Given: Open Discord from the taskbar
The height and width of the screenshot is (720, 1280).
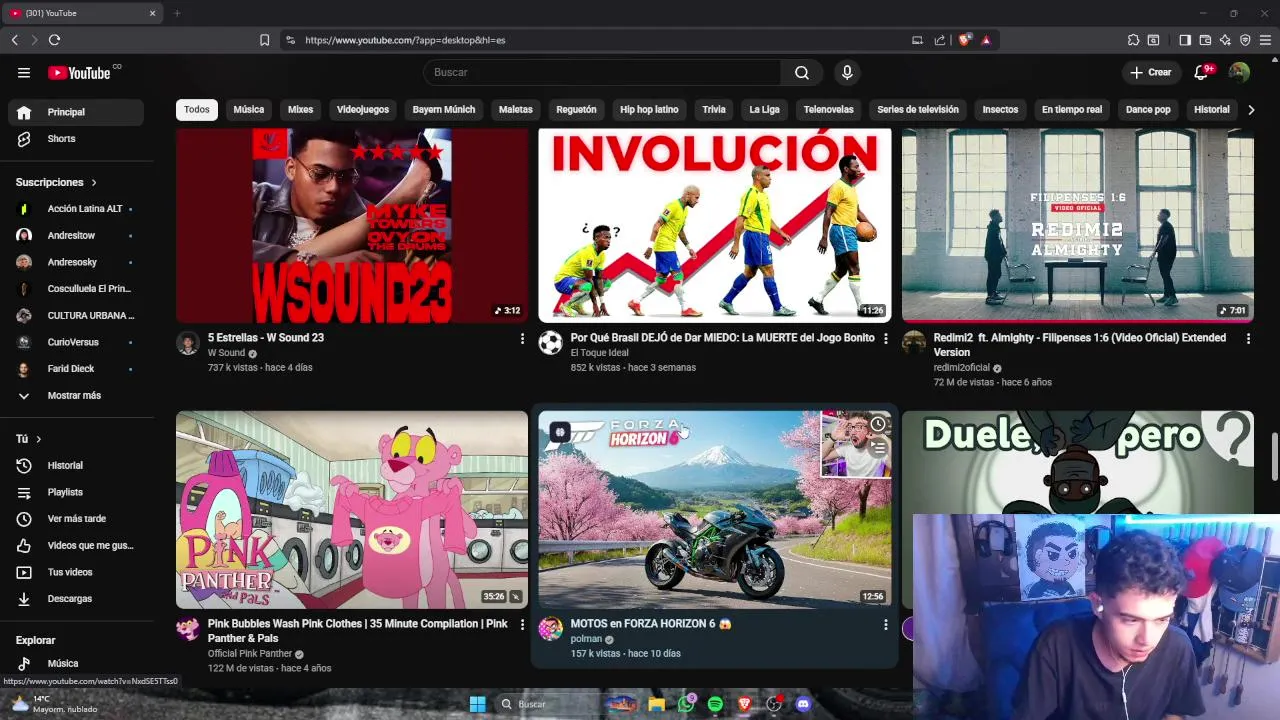Looking at the screenshot, I should click(x=803, y=704).
